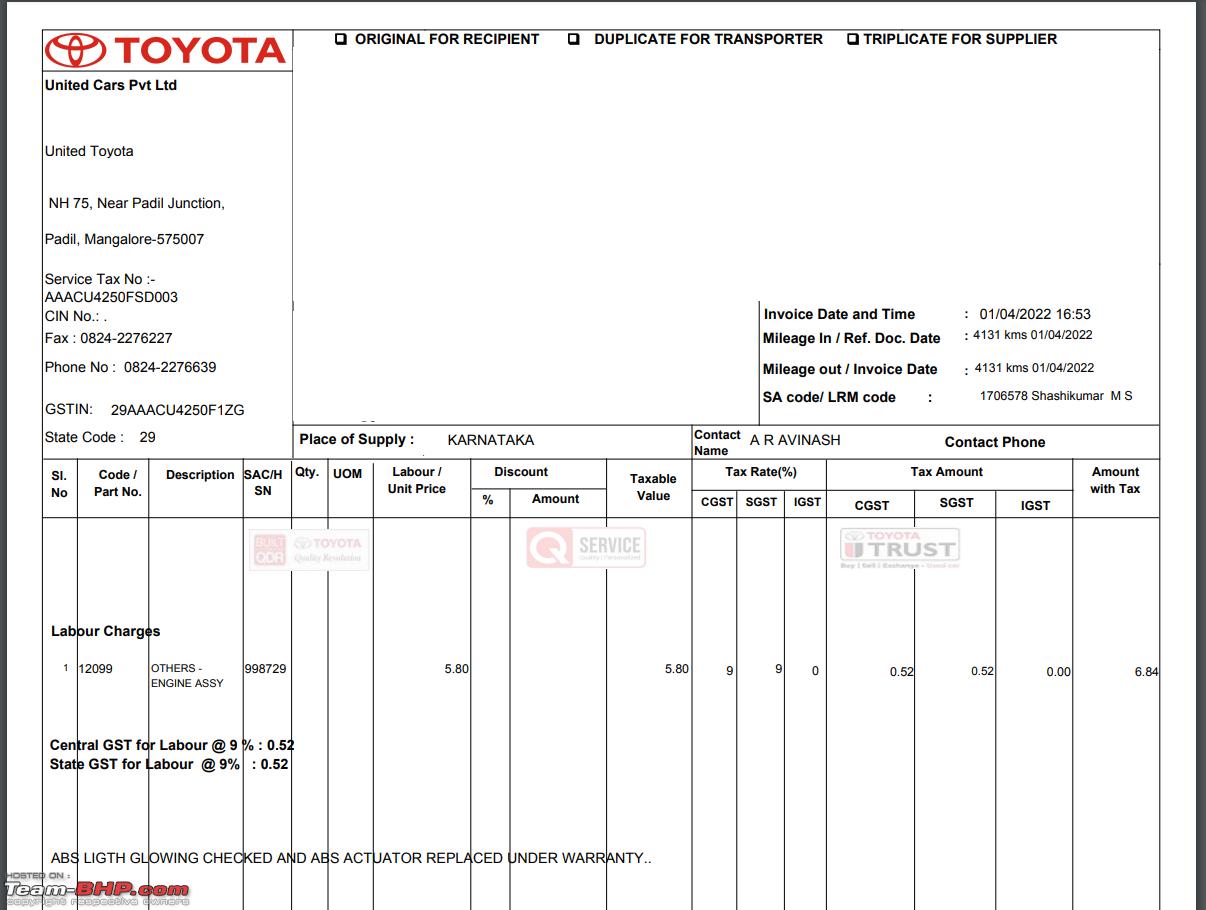Click the Q Service logo
This screenshot has width=1206, height=910.
(x=586, y=547)
